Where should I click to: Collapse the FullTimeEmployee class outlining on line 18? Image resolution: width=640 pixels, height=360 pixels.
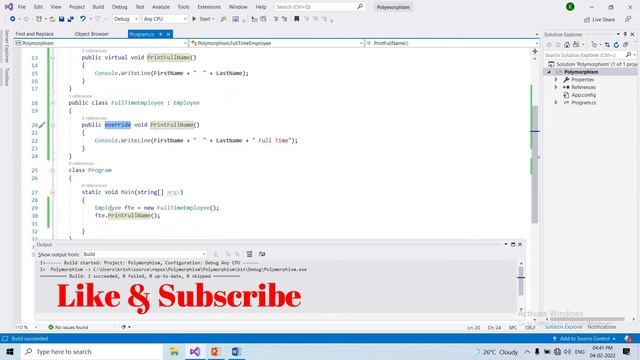(x=53, y=103)
